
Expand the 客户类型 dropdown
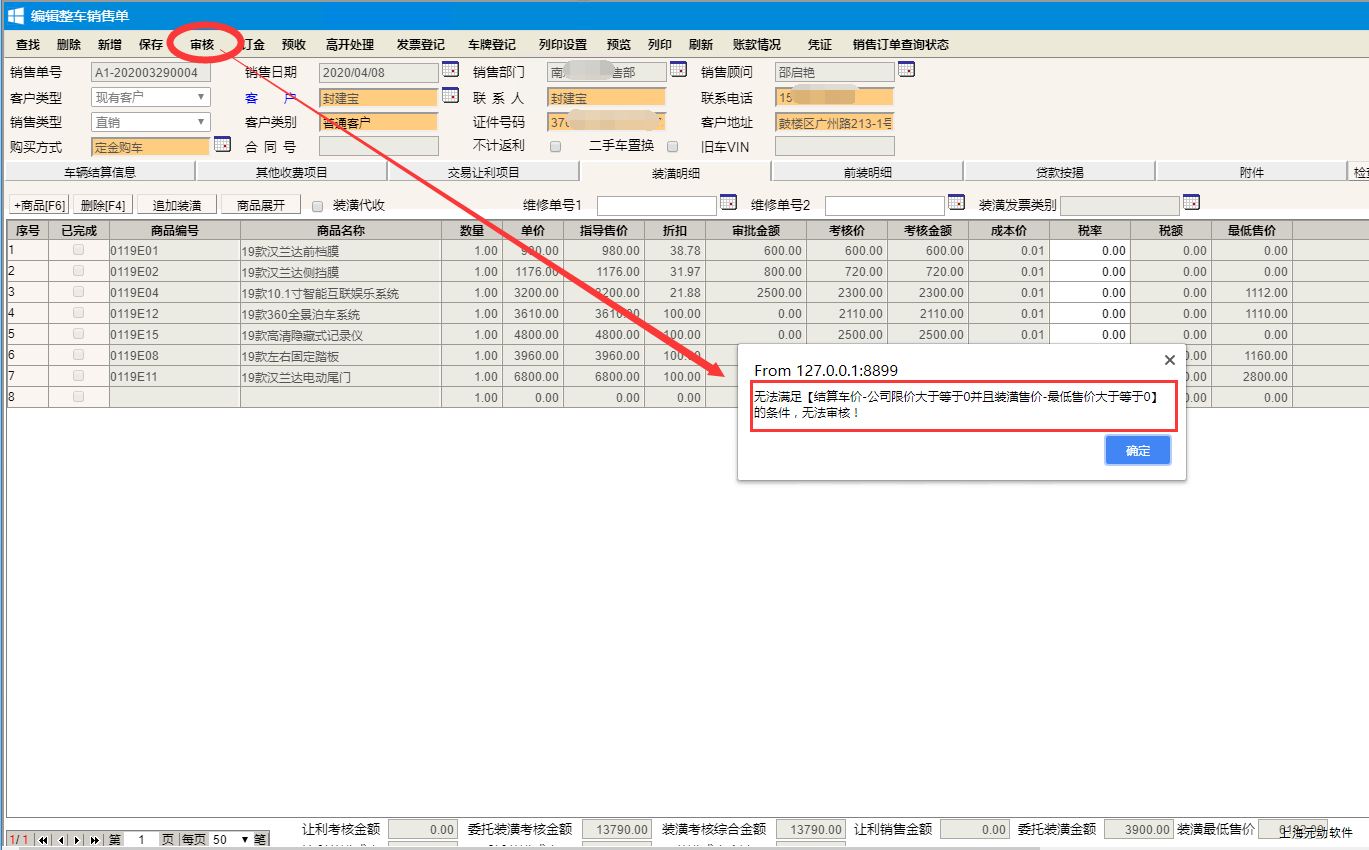click(x=200, y=97)
